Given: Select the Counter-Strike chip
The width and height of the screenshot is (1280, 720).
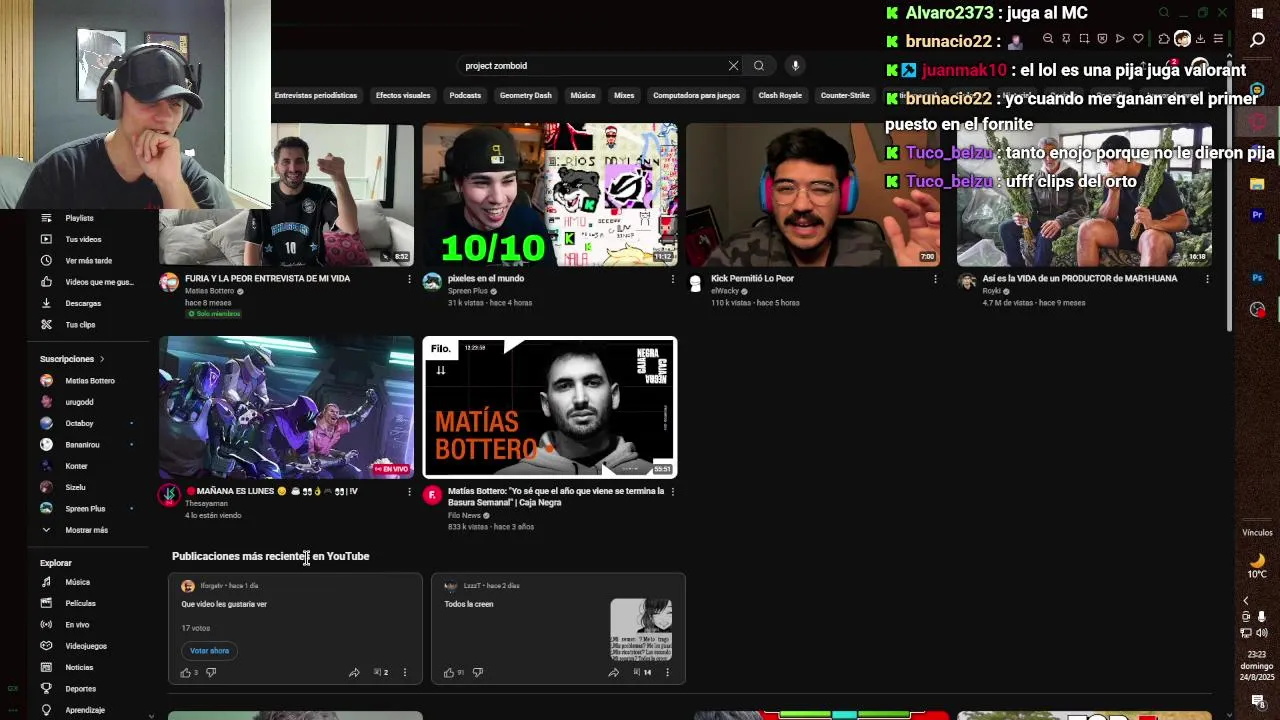Looking at the screenshot, I should 845,96.
